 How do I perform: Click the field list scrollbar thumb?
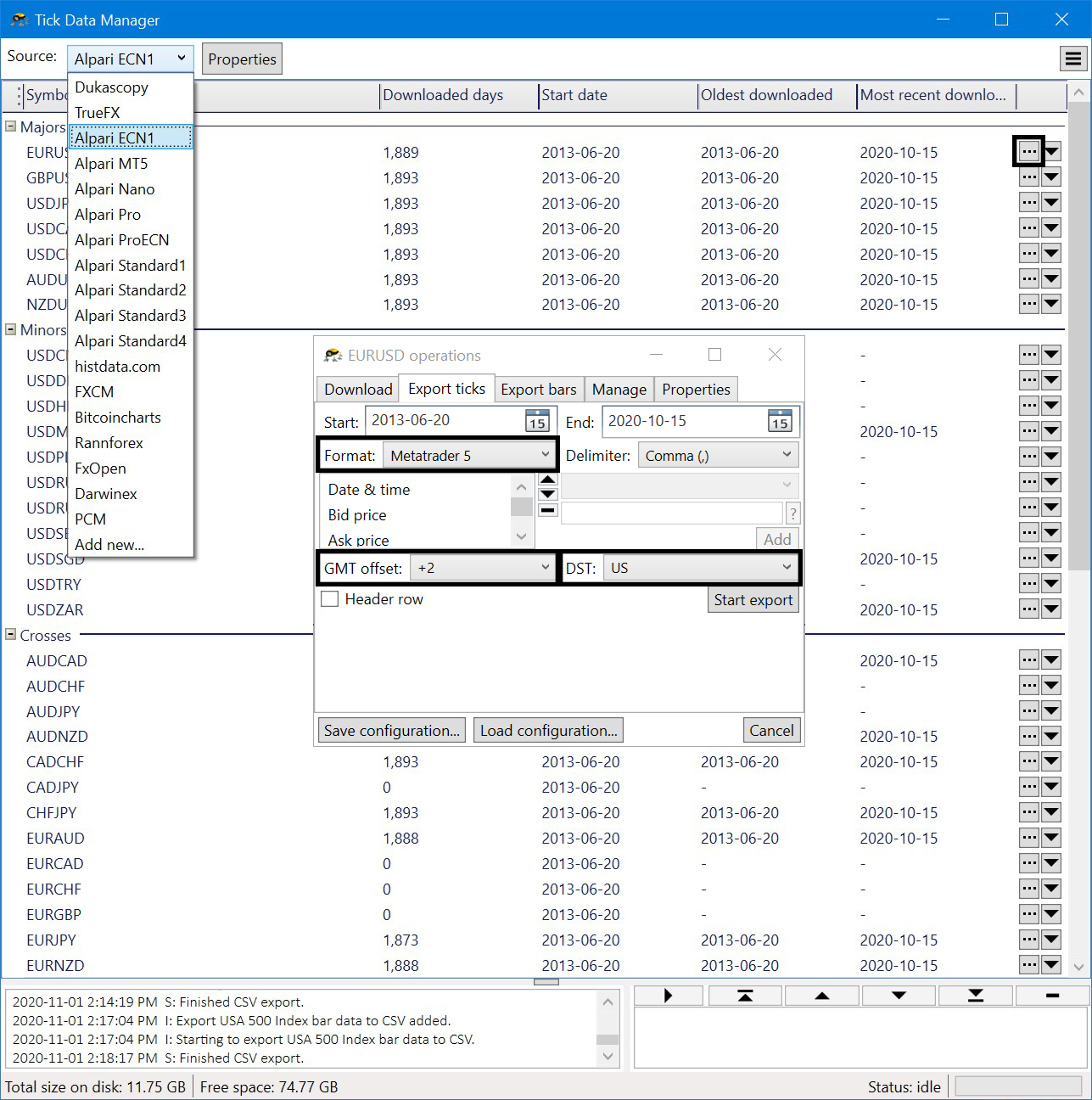[522, 507]
